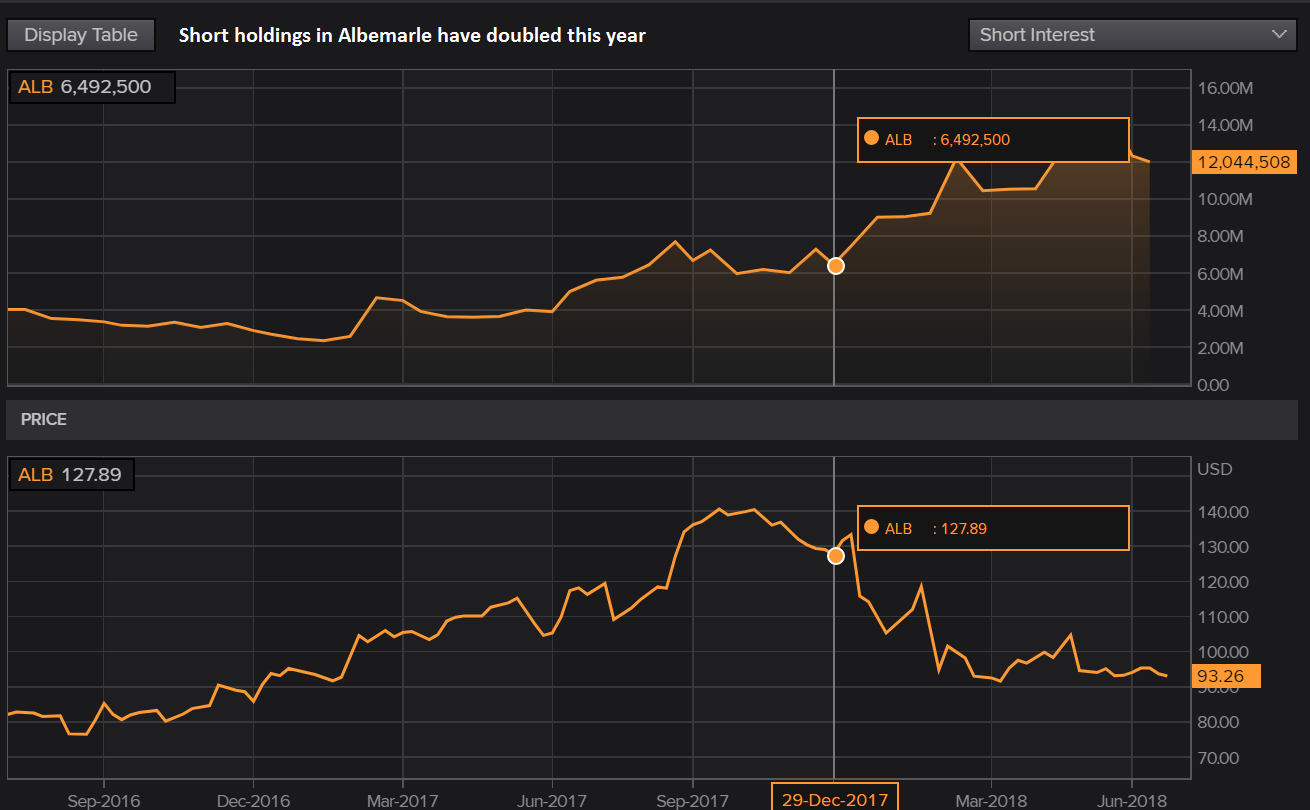1310x810 pixels.
Task: Click the 12,044,508 latest value tag
Action: [x=1243, y=162]
